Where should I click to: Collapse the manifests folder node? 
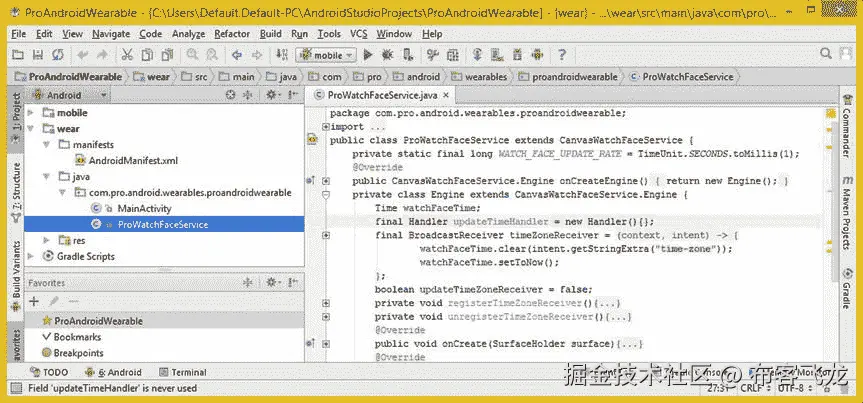47,145
